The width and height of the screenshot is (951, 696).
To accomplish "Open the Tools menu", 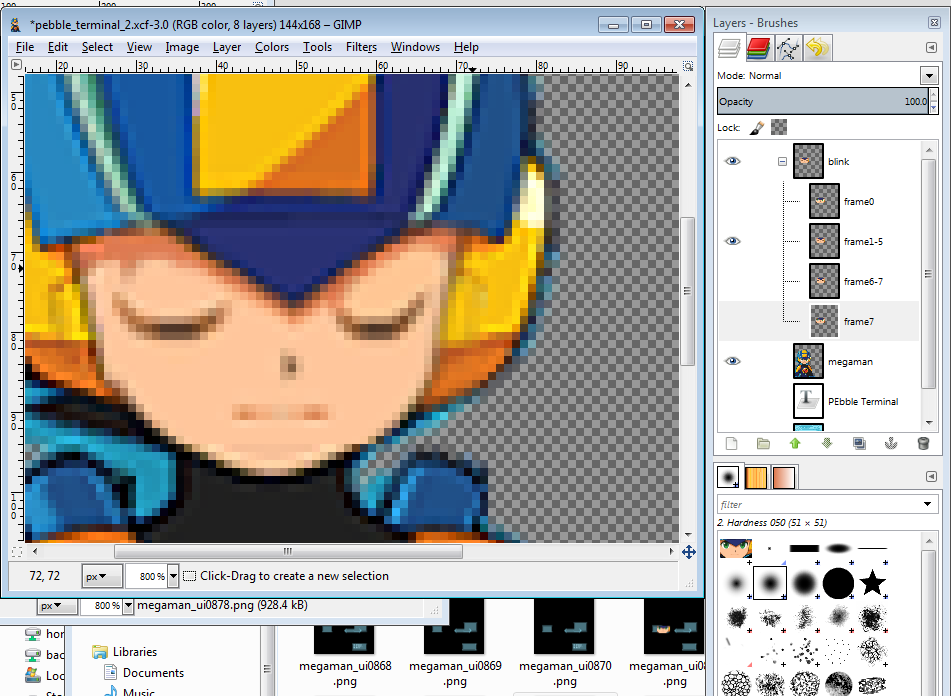I will pyautogui.click(x=317, y=47).
